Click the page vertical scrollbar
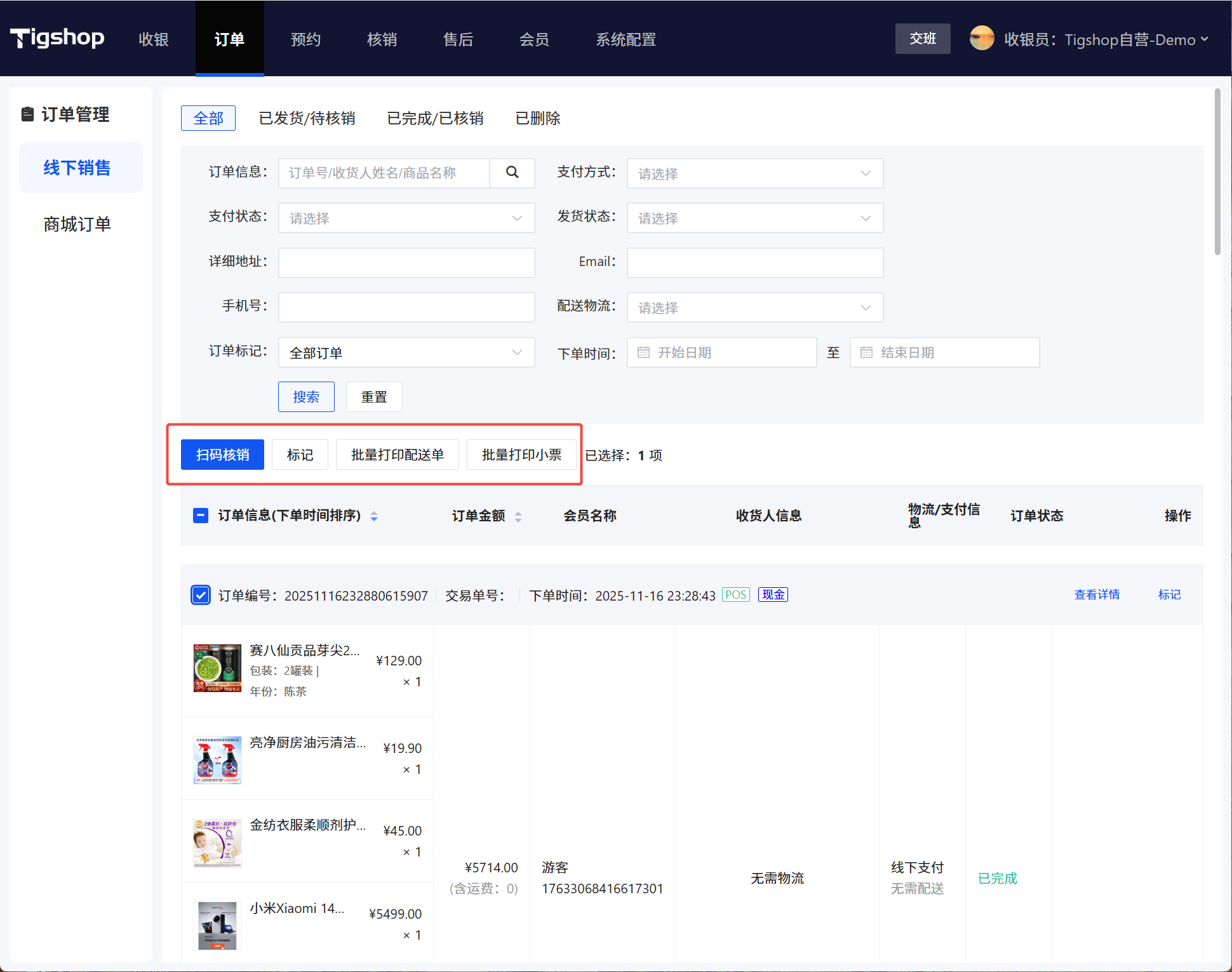Viewport: 1232px width, 972px height. click(1217, 171)
